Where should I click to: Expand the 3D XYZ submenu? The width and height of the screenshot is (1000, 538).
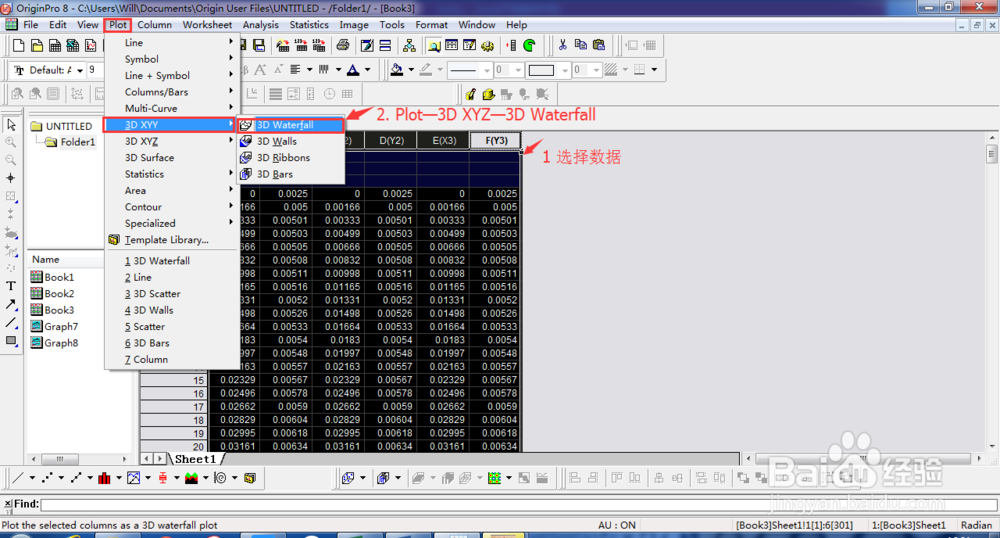click(x=172, y=141)
